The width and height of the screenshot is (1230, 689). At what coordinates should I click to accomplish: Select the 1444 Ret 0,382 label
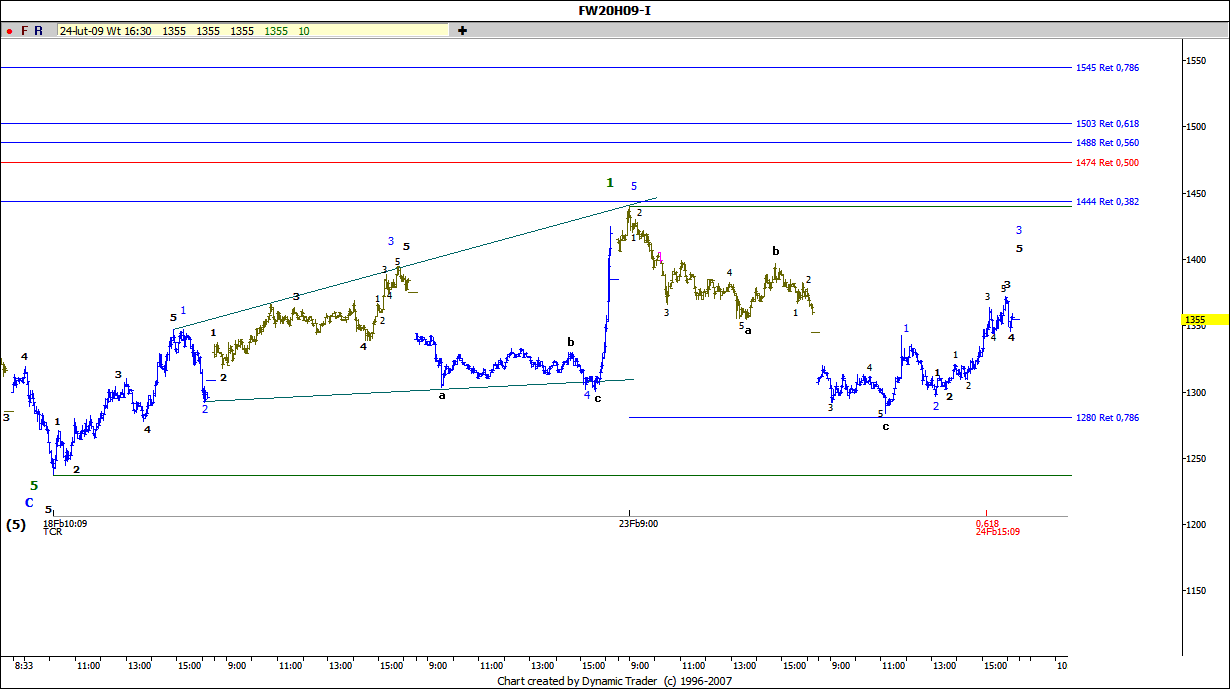(1106, 202)
